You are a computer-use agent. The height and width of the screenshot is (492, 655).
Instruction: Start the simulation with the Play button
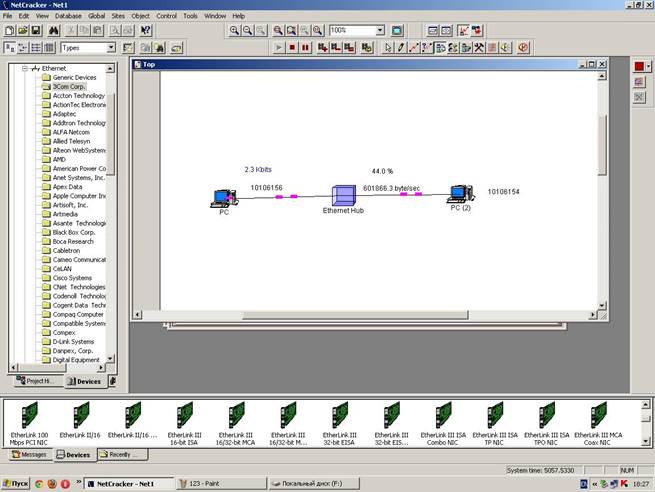(279, 48)
